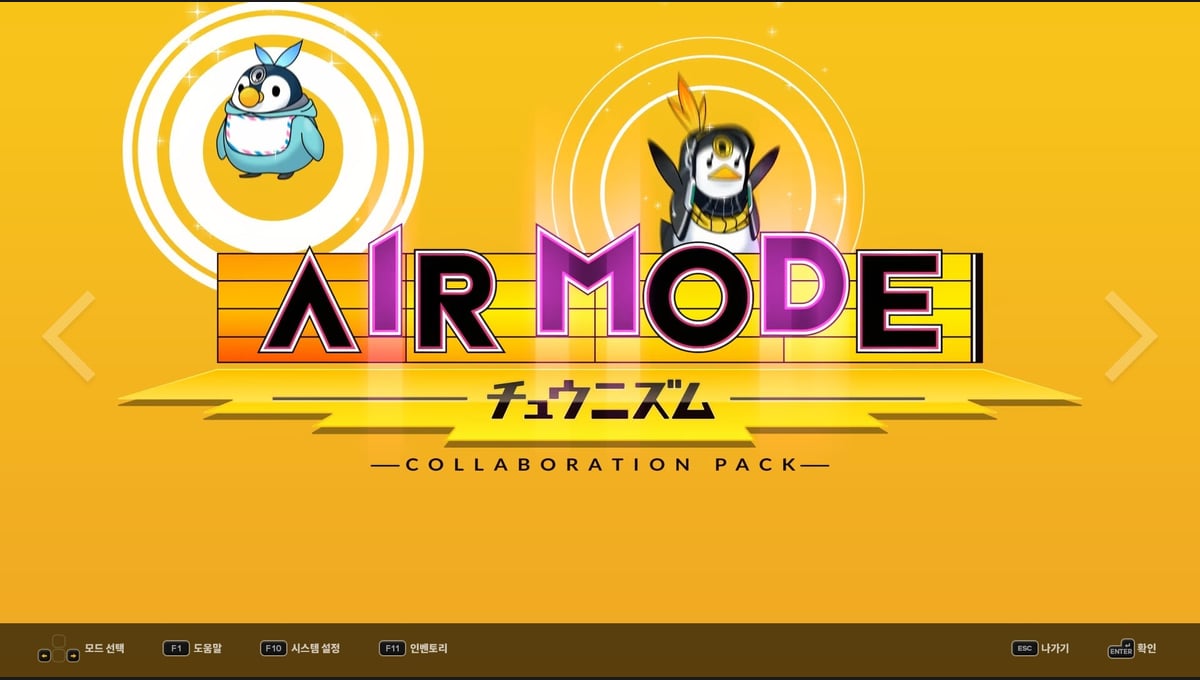Click the チュウニズム logo text
This screenshot has height=680, width=1200.
(x=600, y=399)
